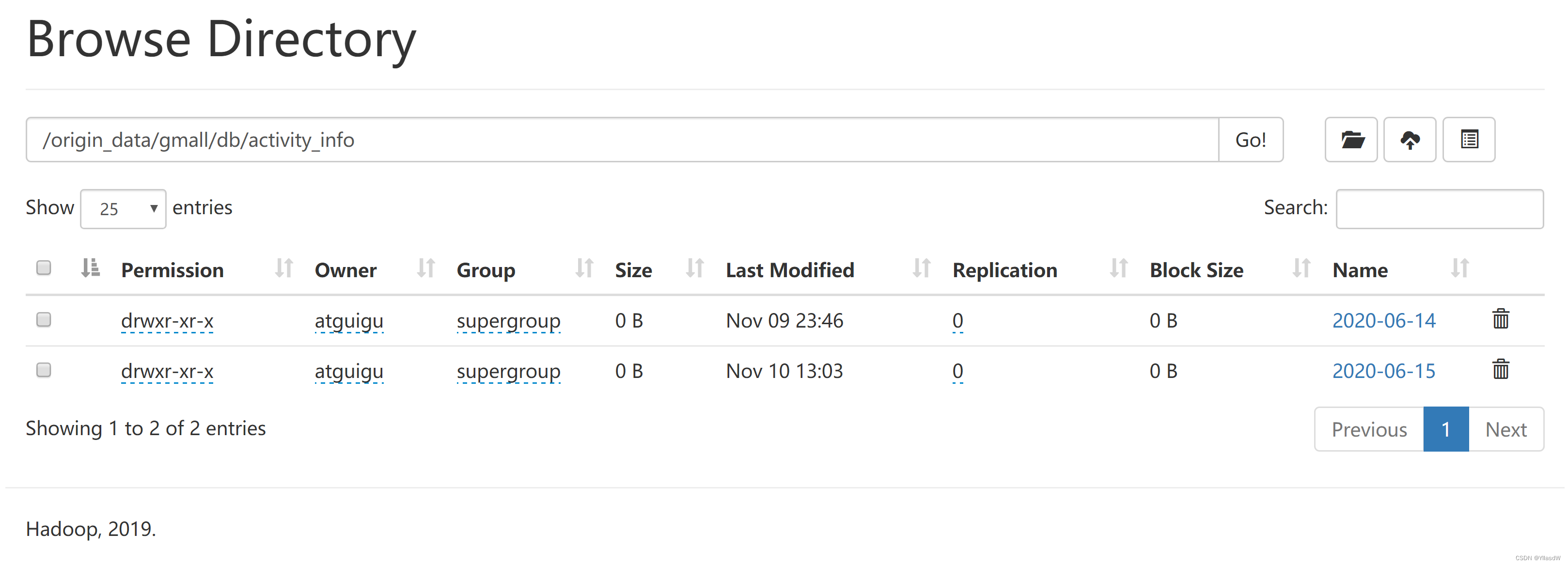The image size is (1568, 565).
Task: Go to page 1 in pagination
Action: pyautogui.click(x=1445, y=429)
